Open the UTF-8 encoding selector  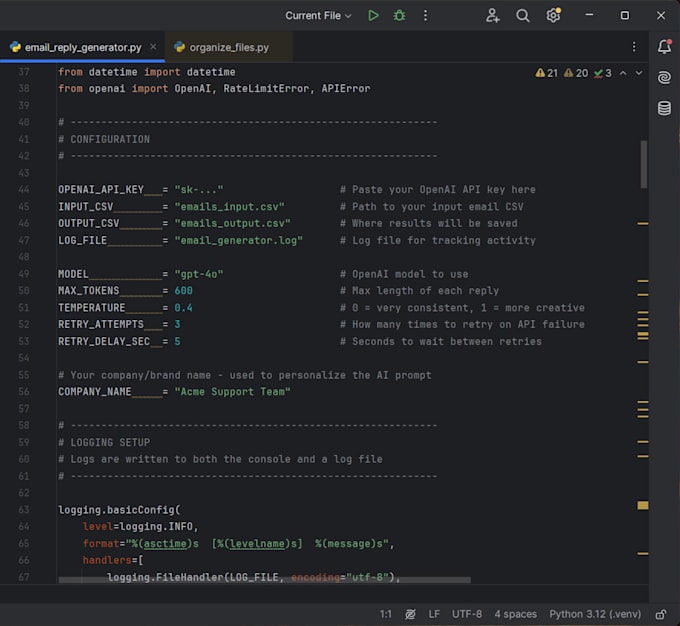[467, 614]
